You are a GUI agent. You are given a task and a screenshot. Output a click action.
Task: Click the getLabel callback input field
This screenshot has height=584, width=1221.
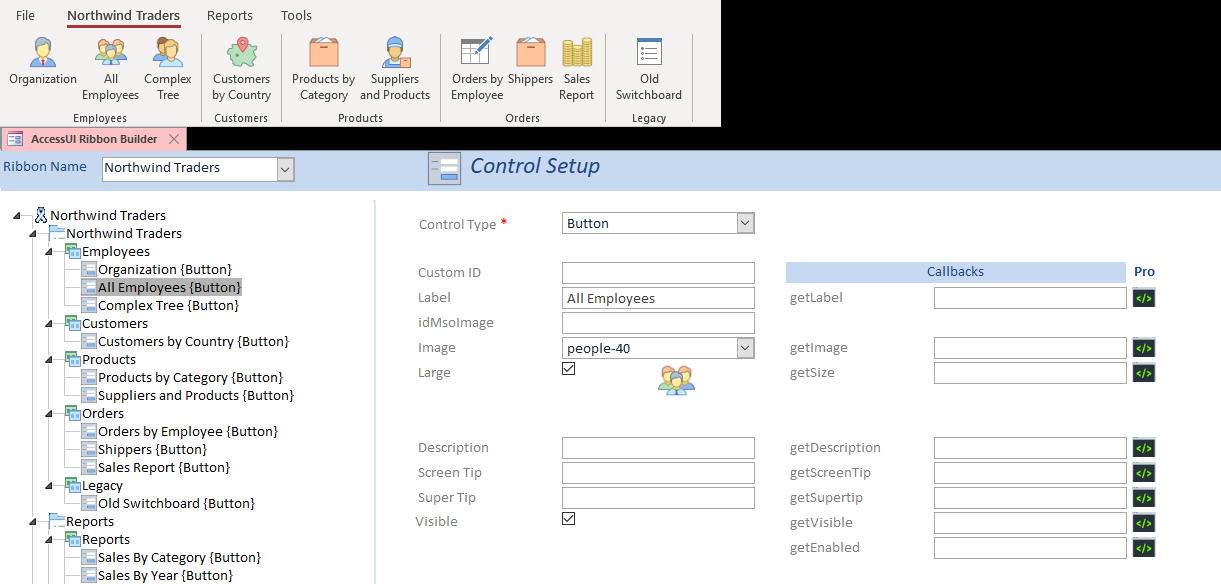coord(1030,298)
